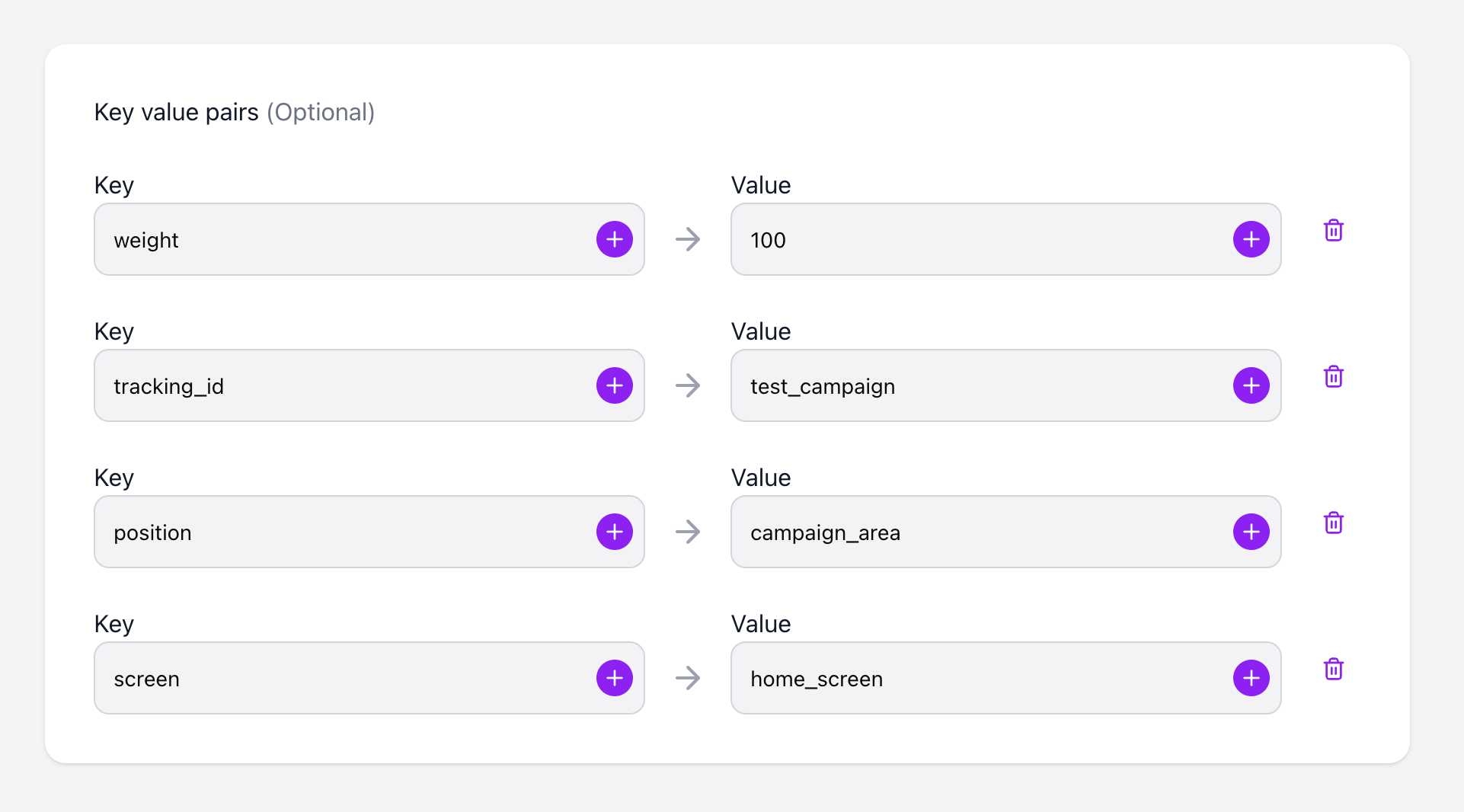Screen dimensions: 1464x812
Task: Click the plus icon in the screen key field
Action: tap(614, 678)
